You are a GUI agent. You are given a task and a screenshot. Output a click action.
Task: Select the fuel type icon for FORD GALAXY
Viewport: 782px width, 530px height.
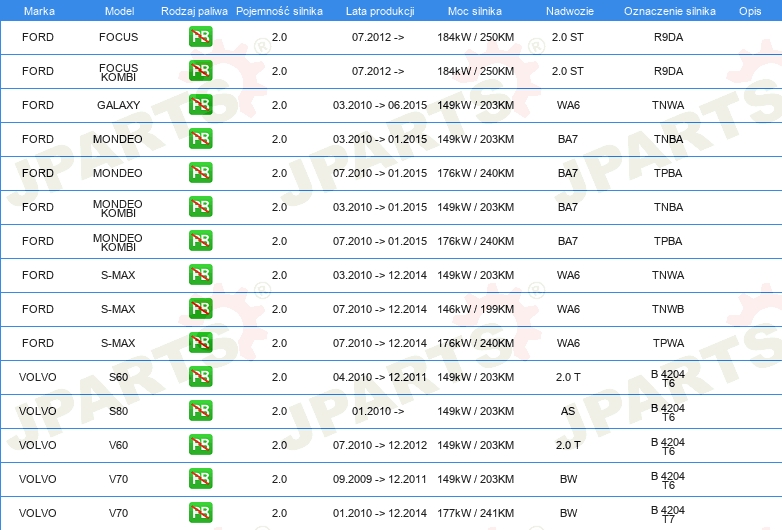(x=200, y=105)
